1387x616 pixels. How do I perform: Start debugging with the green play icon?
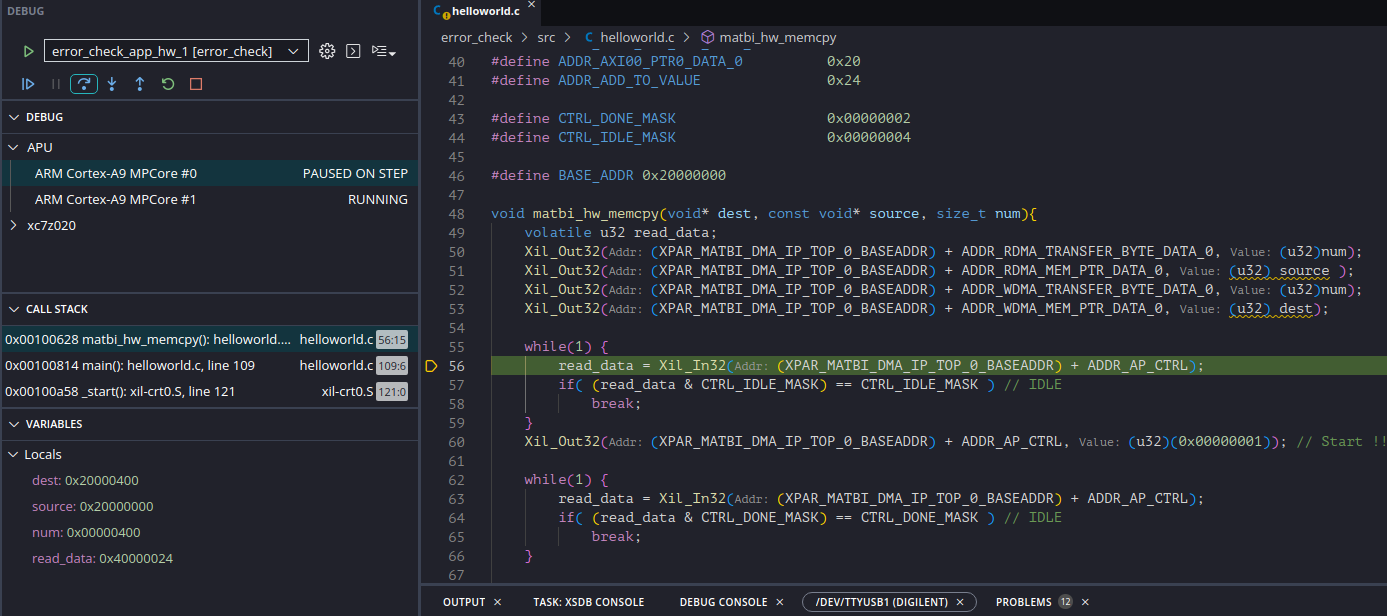pos(28,51)
